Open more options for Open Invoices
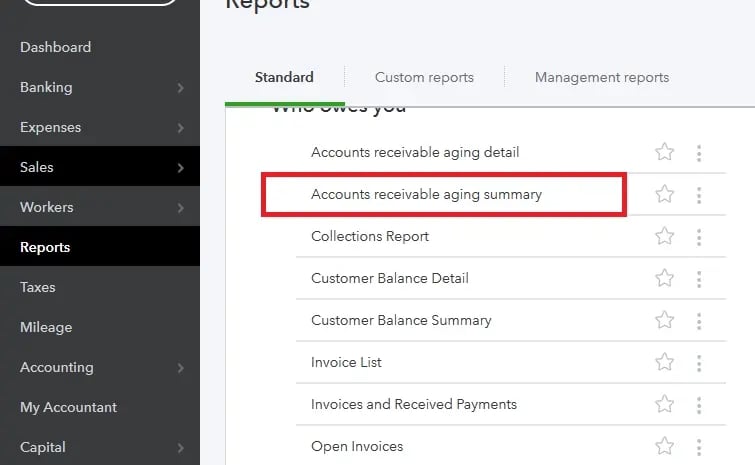Screen dimensions: 755x465 [699, 447]
